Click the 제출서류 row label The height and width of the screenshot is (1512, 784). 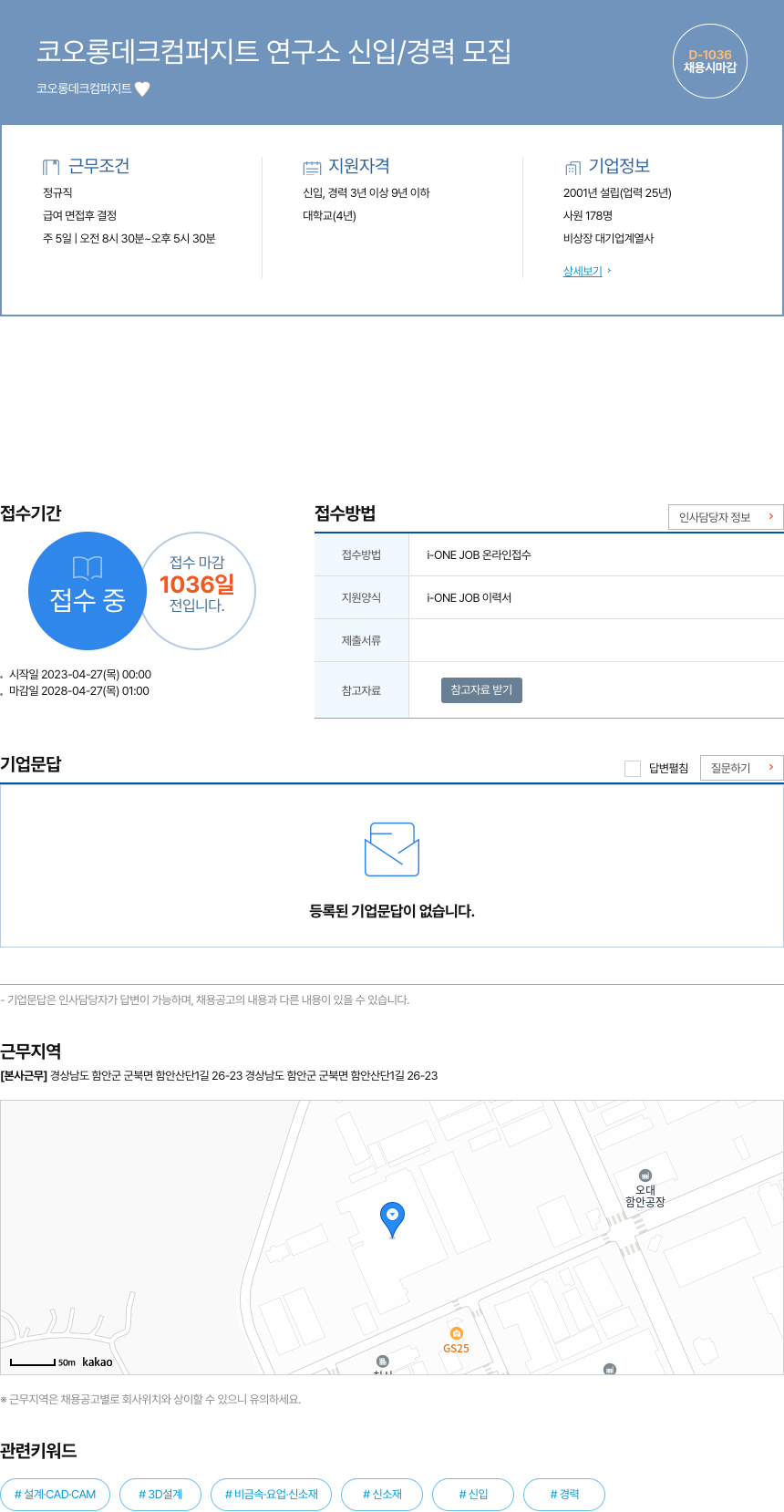pos(361,640)
